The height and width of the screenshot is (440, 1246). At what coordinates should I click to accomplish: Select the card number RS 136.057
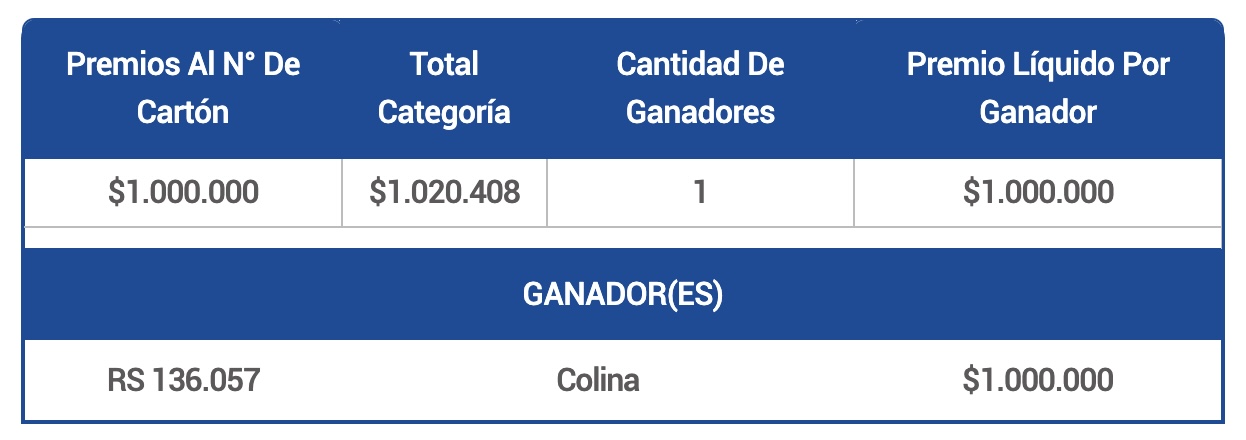tap(183, 381)
